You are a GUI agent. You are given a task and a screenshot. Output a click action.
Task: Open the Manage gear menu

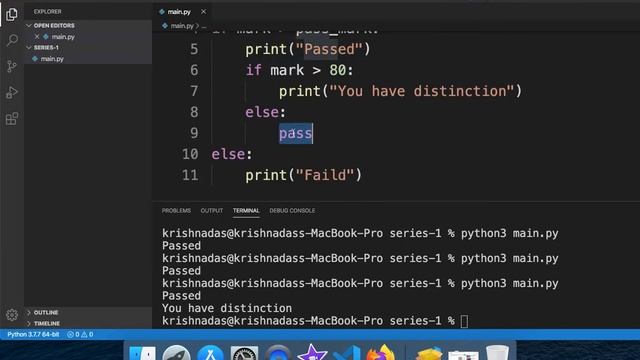(12, 315)
